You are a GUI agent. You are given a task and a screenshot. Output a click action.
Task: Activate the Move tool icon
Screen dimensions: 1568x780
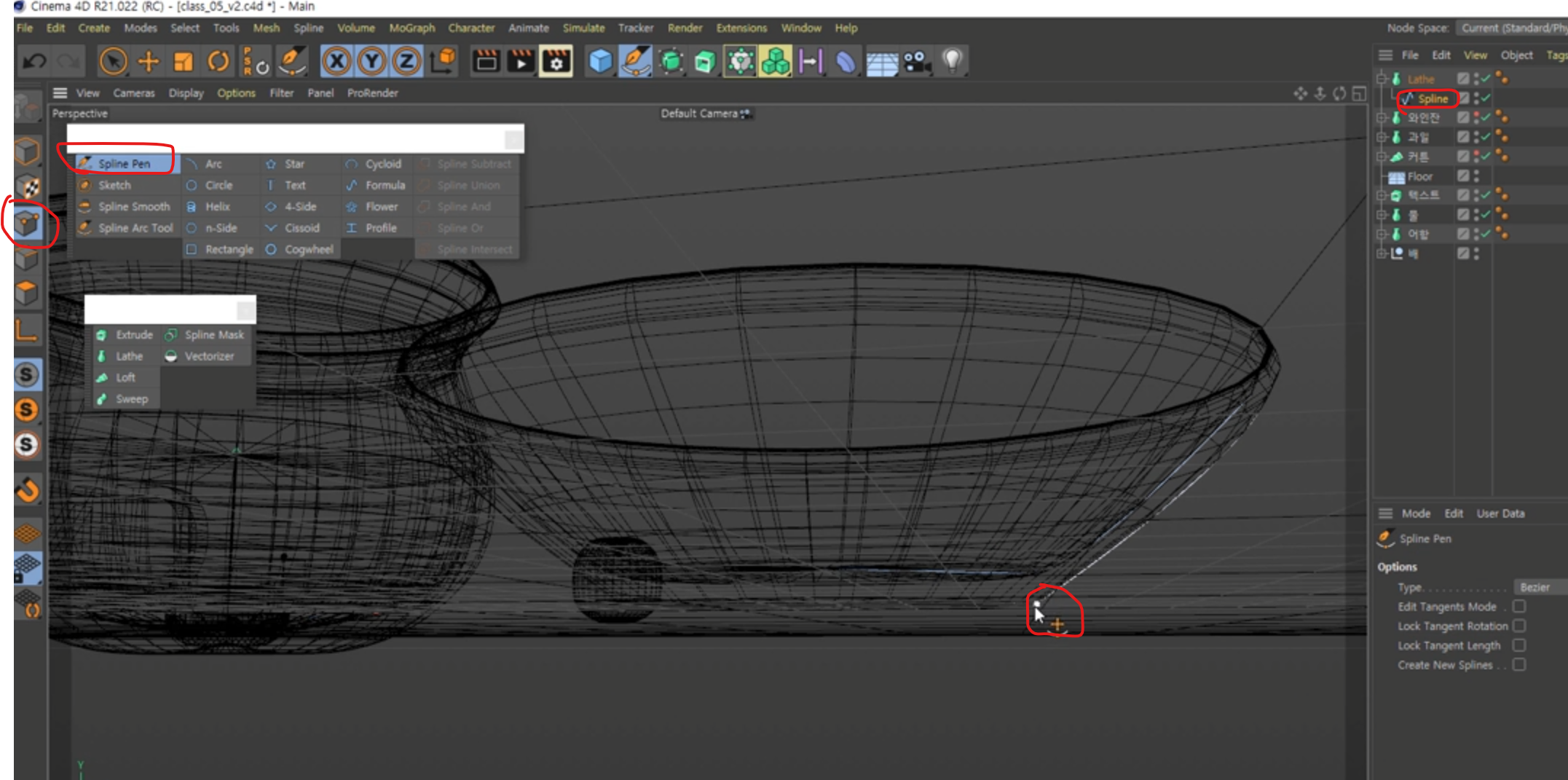pos(149,62)
